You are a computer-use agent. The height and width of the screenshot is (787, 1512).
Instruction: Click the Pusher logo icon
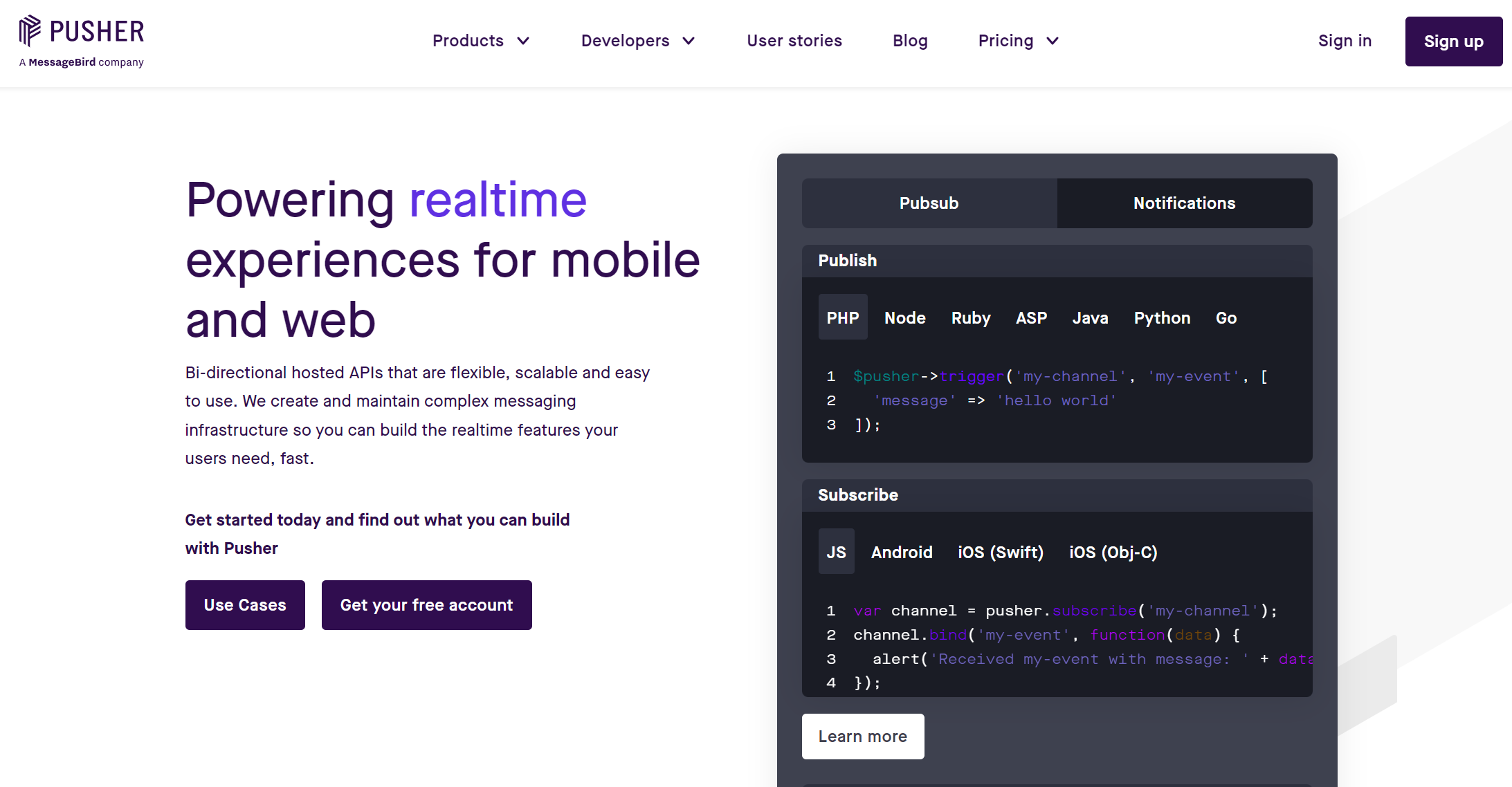30,30
